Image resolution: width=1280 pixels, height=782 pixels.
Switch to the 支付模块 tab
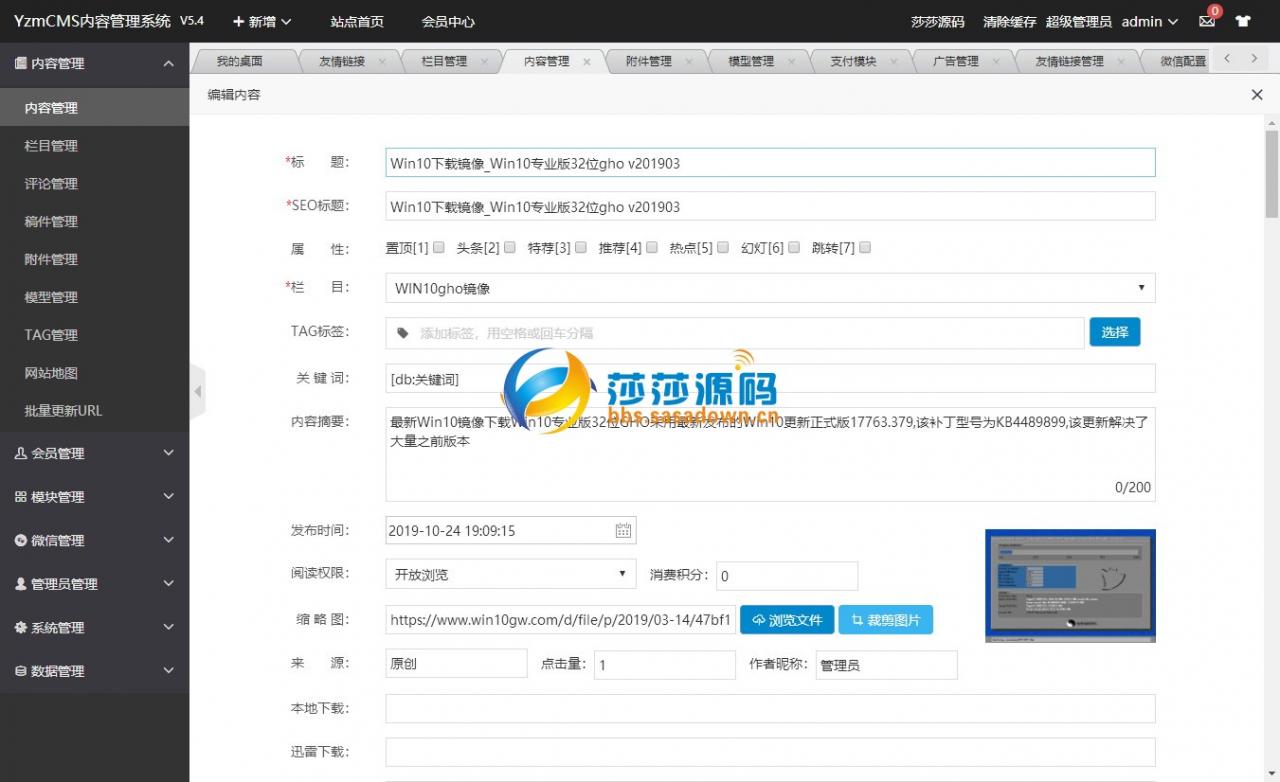(x=852, y=61)
